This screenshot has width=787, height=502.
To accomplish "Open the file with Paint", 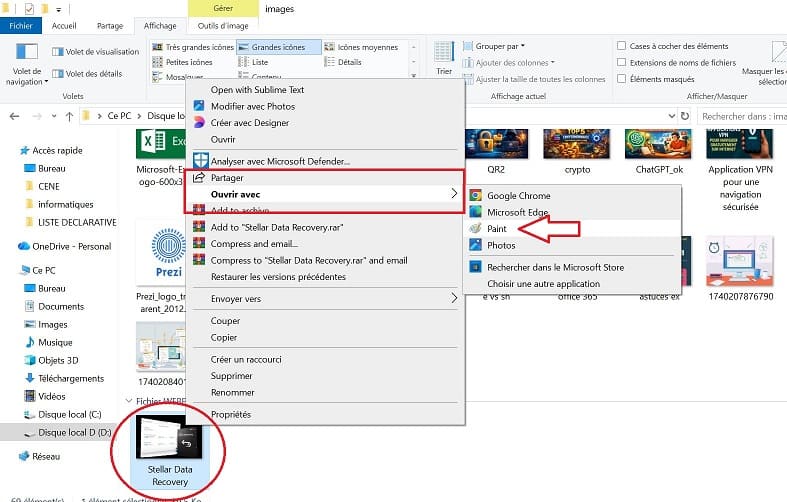I will pos(497,229).
